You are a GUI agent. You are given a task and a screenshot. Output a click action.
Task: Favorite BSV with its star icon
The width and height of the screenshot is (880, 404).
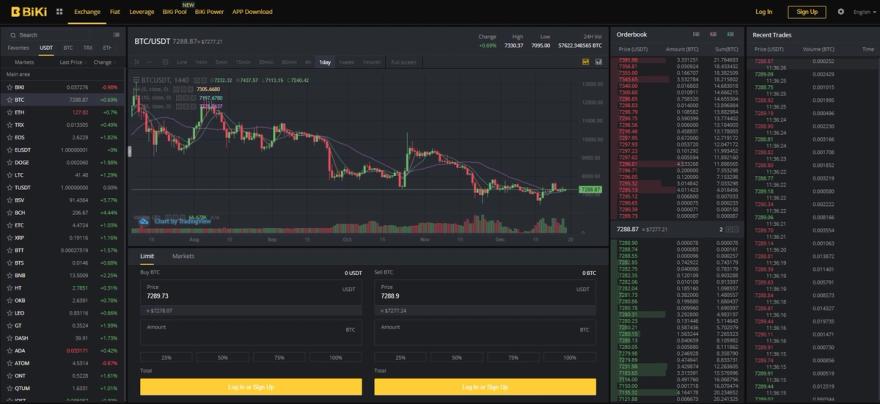pos(10,200)
